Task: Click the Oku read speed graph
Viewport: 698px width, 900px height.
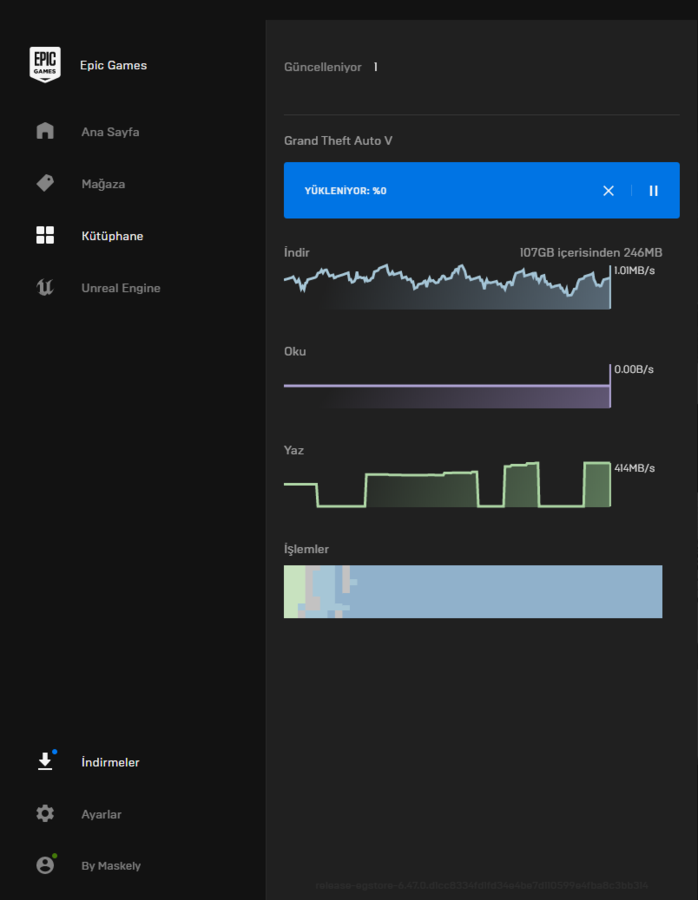Action: coord(447,386)
